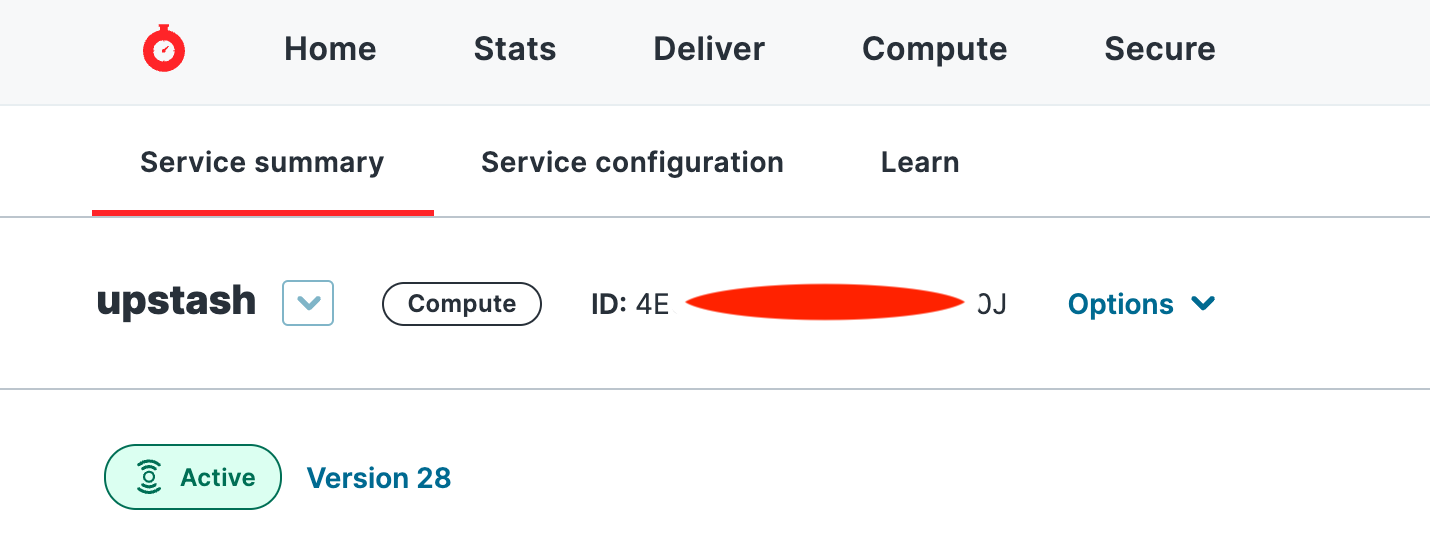Click the chevron arrow beside Options
This screenshot has height=556, width=1430.
coord(1203,303)
